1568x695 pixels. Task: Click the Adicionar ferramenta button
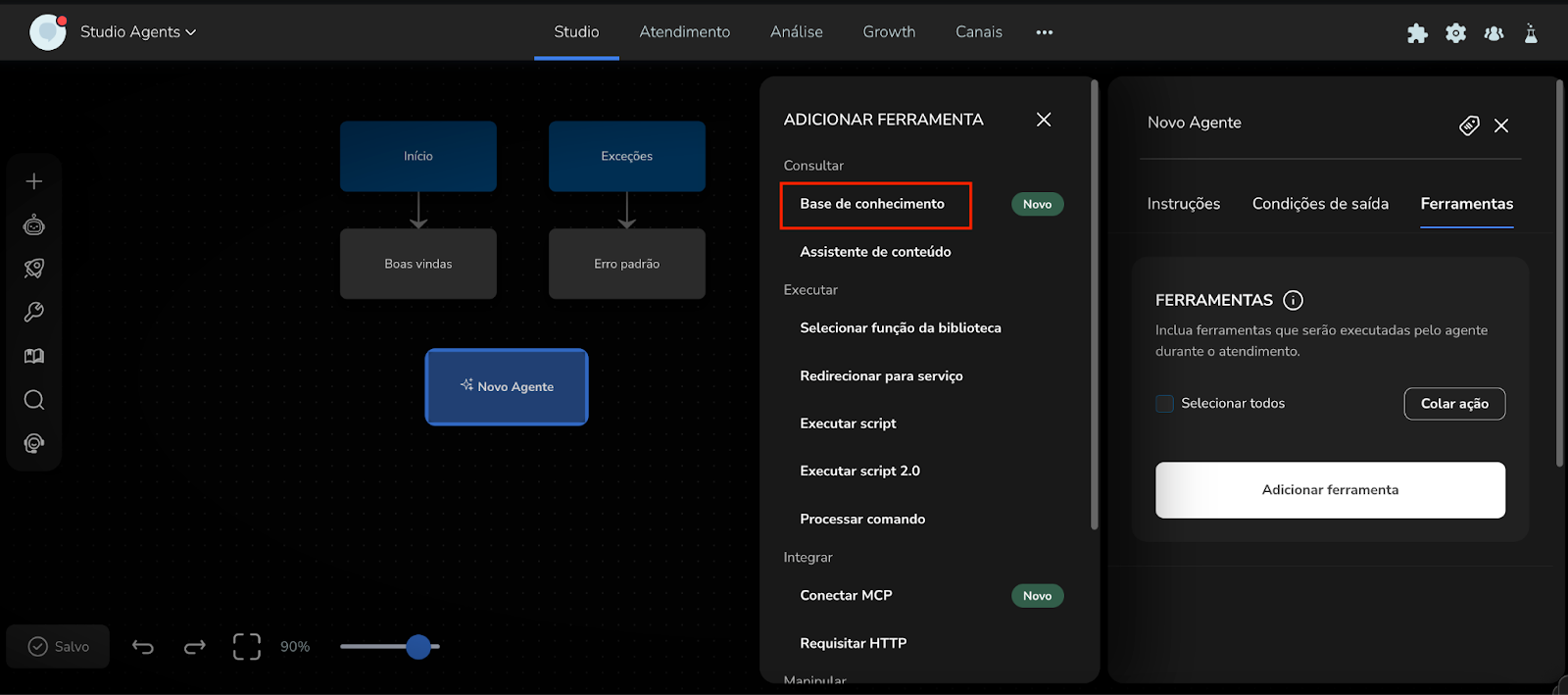tap(1330, 490)
